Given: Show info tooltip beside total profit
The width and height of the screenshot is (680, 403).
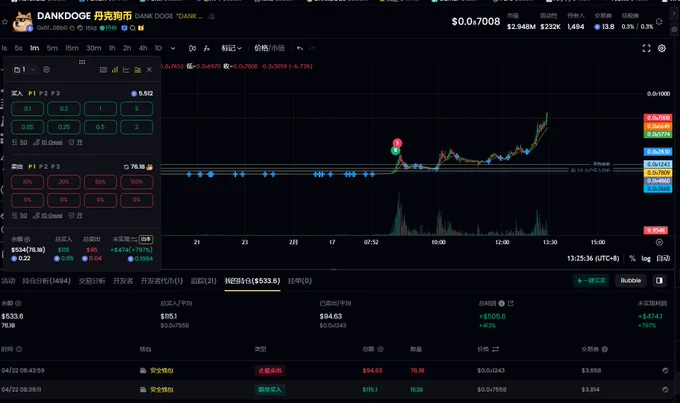Looking at the screenshot, I should click(501, 303).
